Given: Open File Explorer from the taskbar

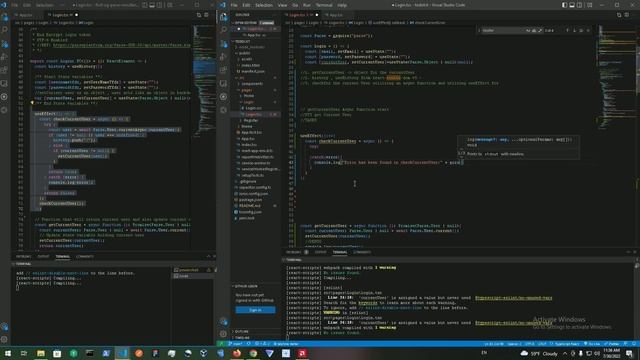Looking at the screenshot, I should (x=41, y=353).
